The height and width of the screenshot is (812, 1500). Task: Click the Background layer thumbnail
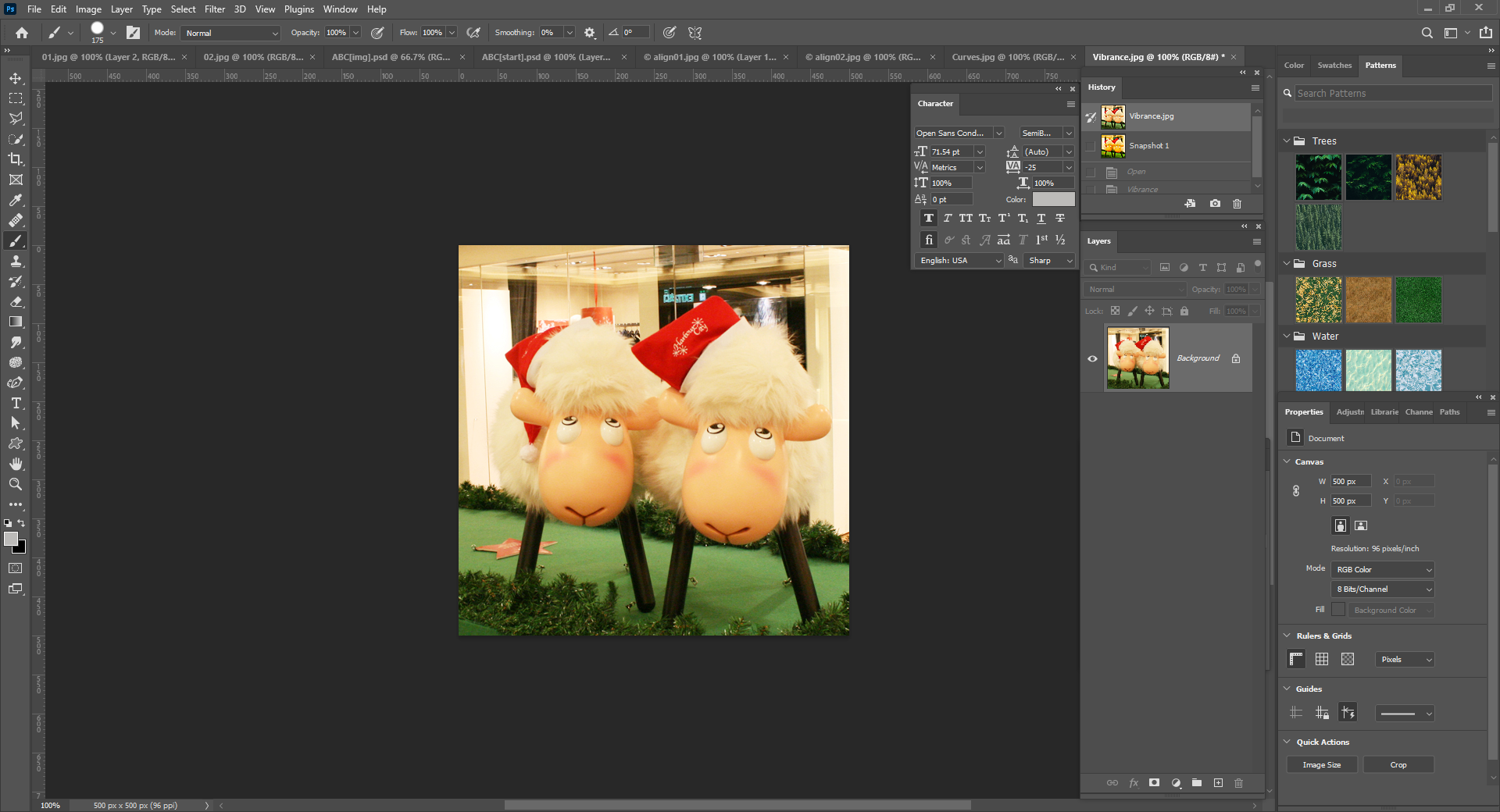pyautogui.click(x=1137, y=358)
